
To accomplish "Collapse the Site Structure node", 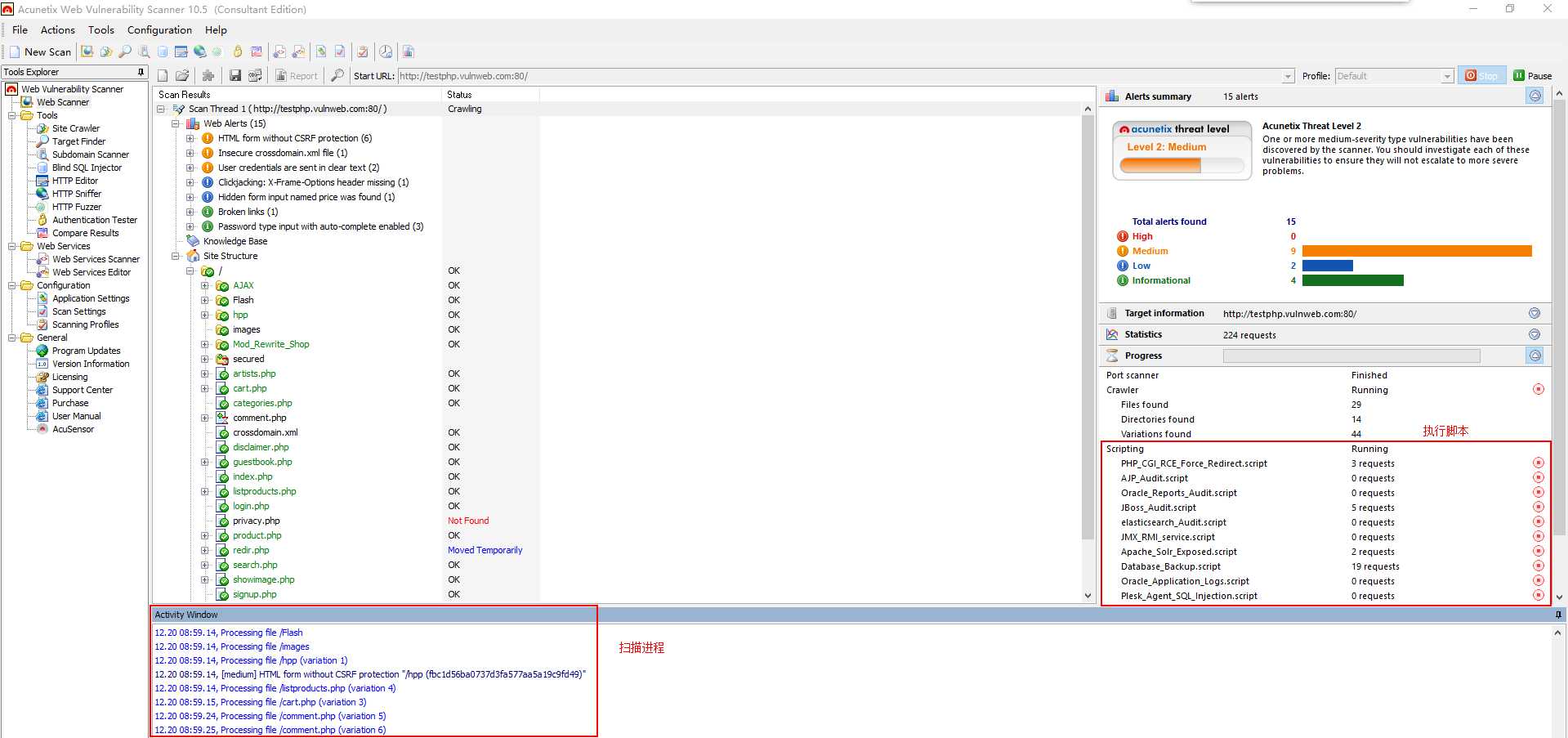I will [175, 256].
